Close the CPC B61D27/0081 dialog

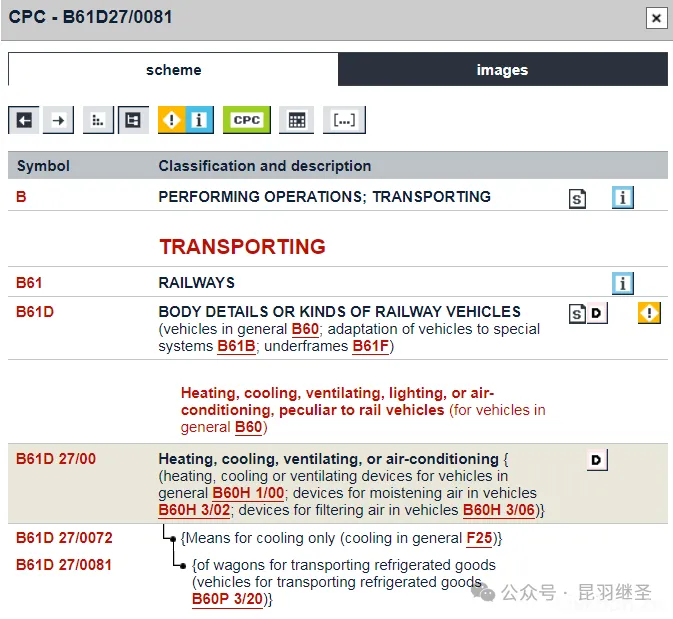point(655,18)
